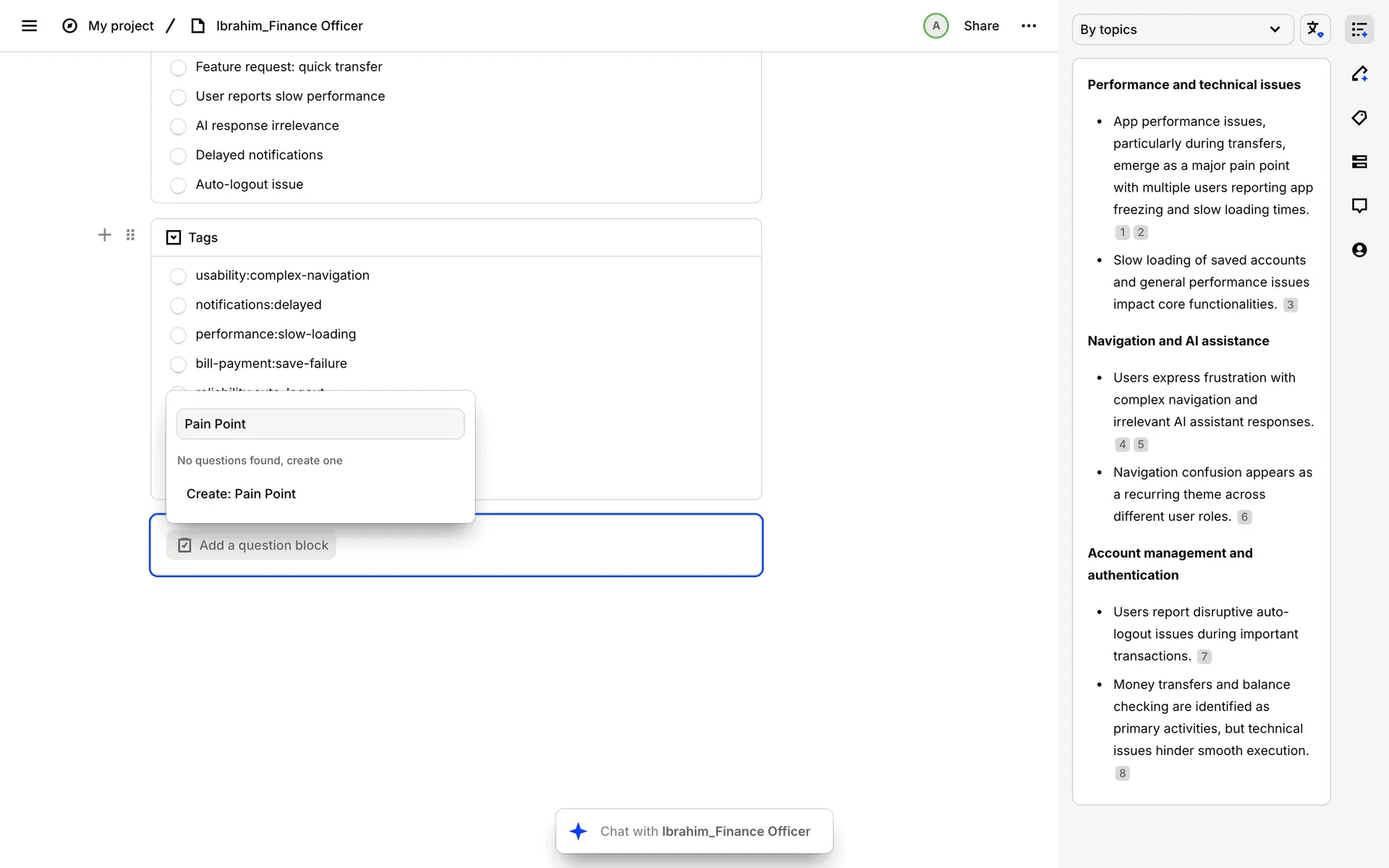Click the plus icon beside Tags block
The image size is (1389, 868).
(104, 235)
